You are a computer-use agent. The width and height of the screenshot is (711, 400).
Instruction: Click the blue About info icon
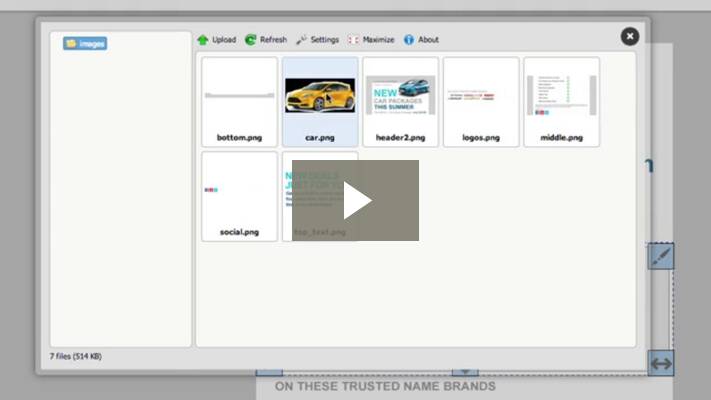click(409, 40)
